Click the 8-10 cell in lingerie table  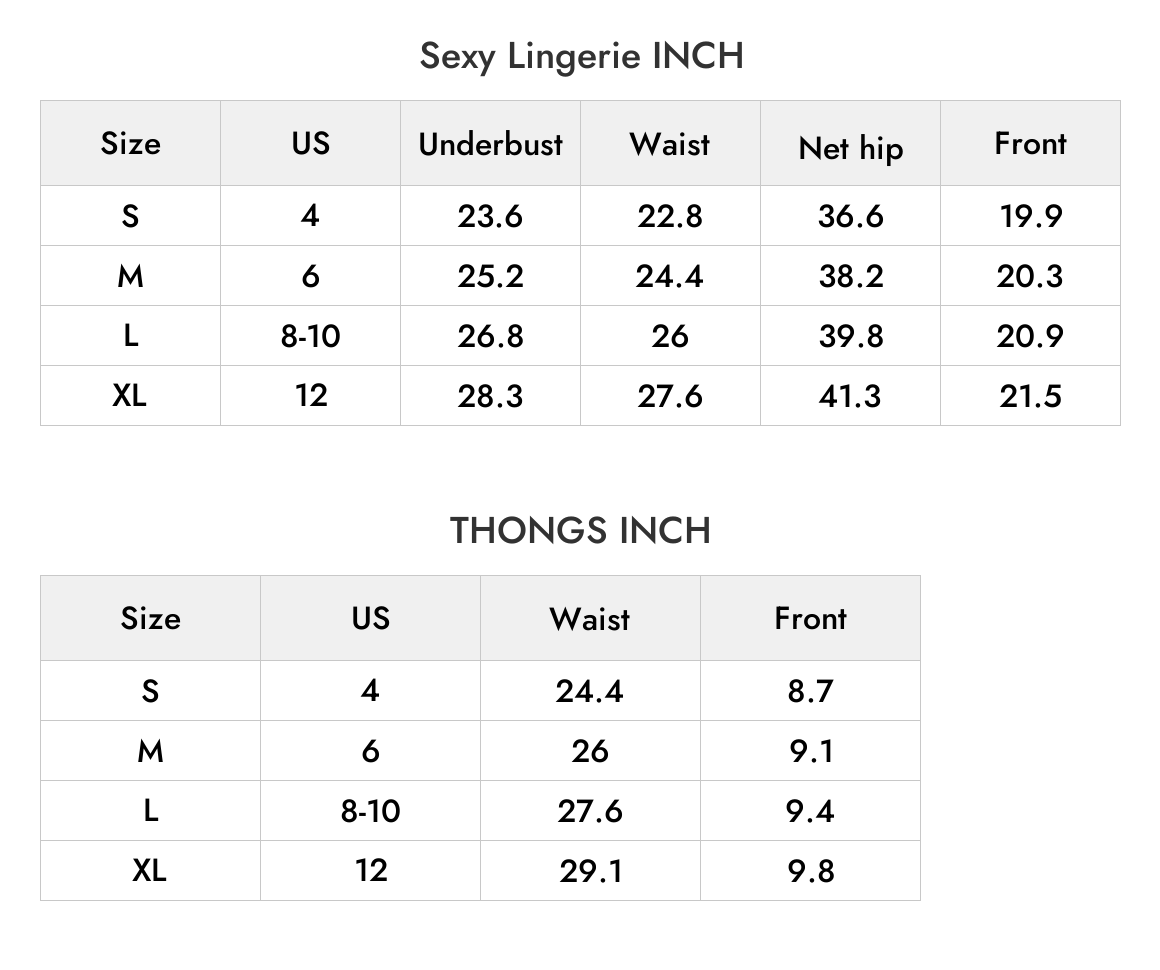pyautogui.click(x=311, y=336)
